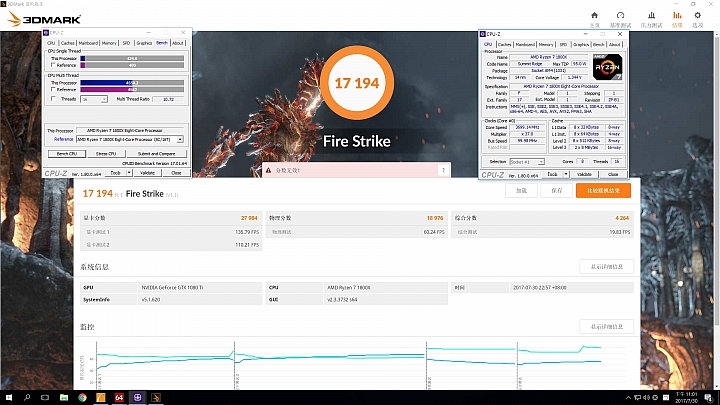Screen dimensions: 720x405
Task: Open the volume tray icon
Action: coord(647,397)
